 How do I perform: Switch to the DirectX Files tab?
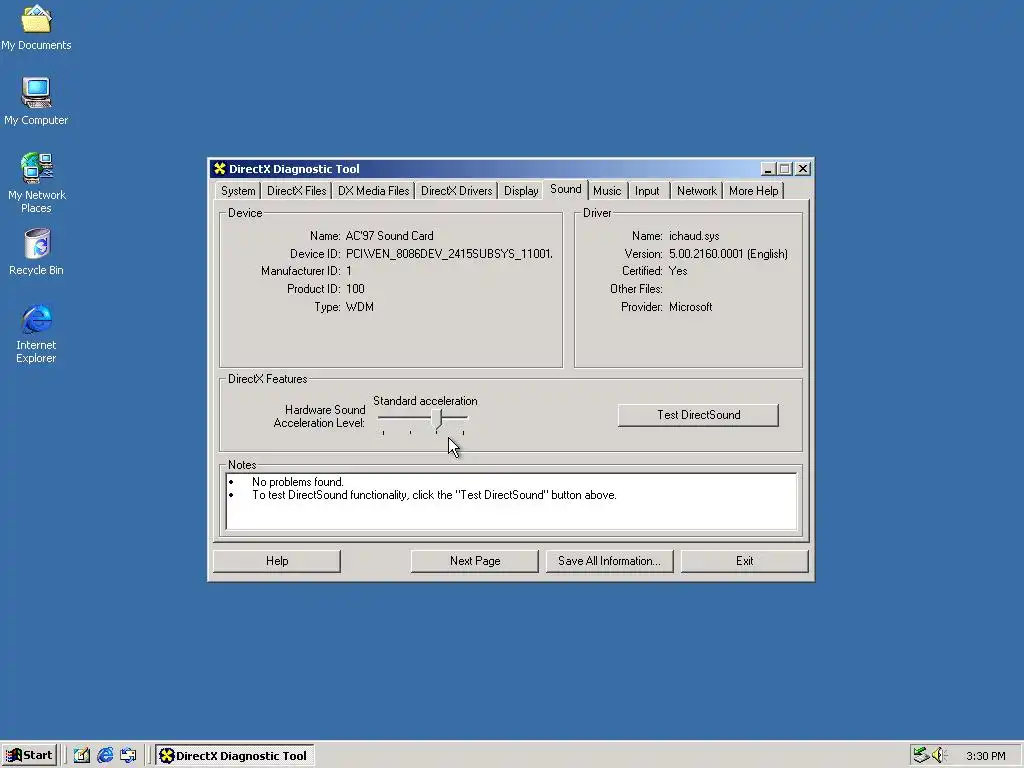coord(296,191)
